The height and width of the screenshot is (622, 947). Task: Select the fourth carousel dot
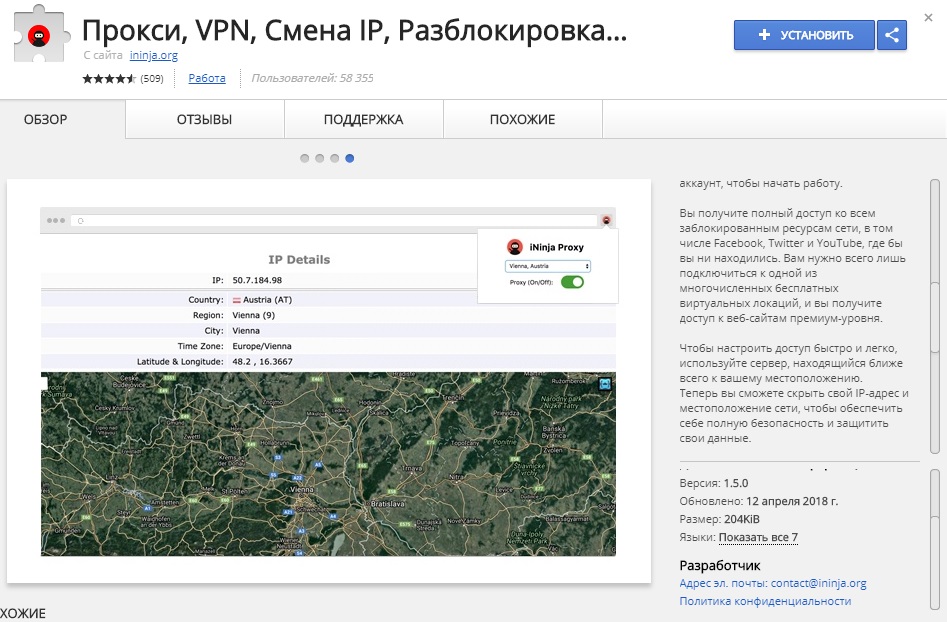click(x=349, y=158)
